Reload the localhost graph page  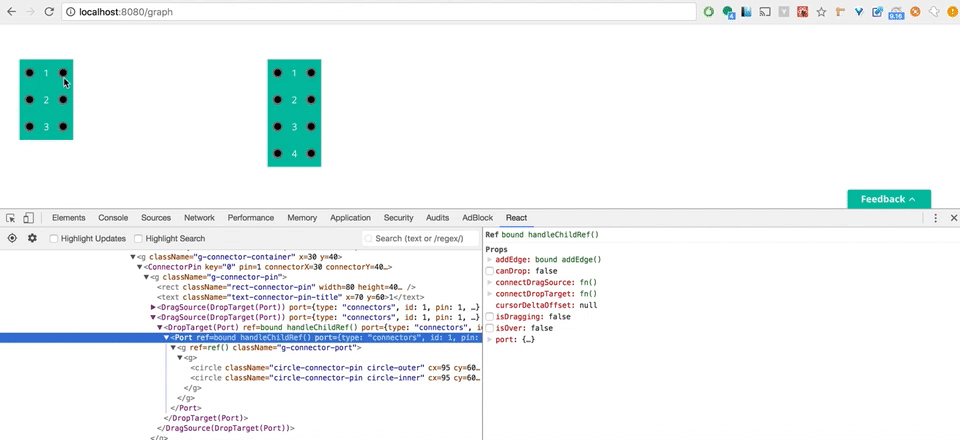[49, 12]
